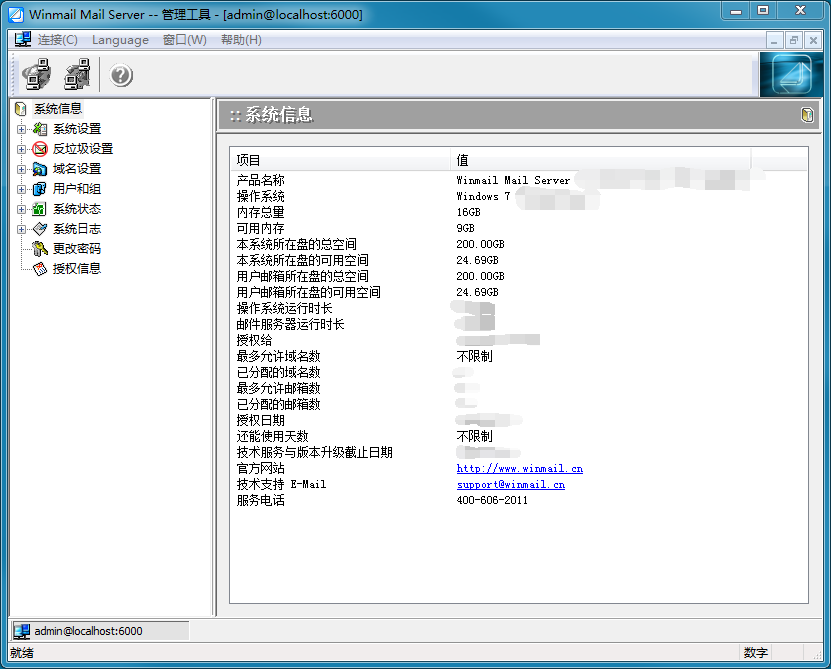Click the 更改密码 keys icon
Screen dimensions: 831x669
click(x=40, y=249)
